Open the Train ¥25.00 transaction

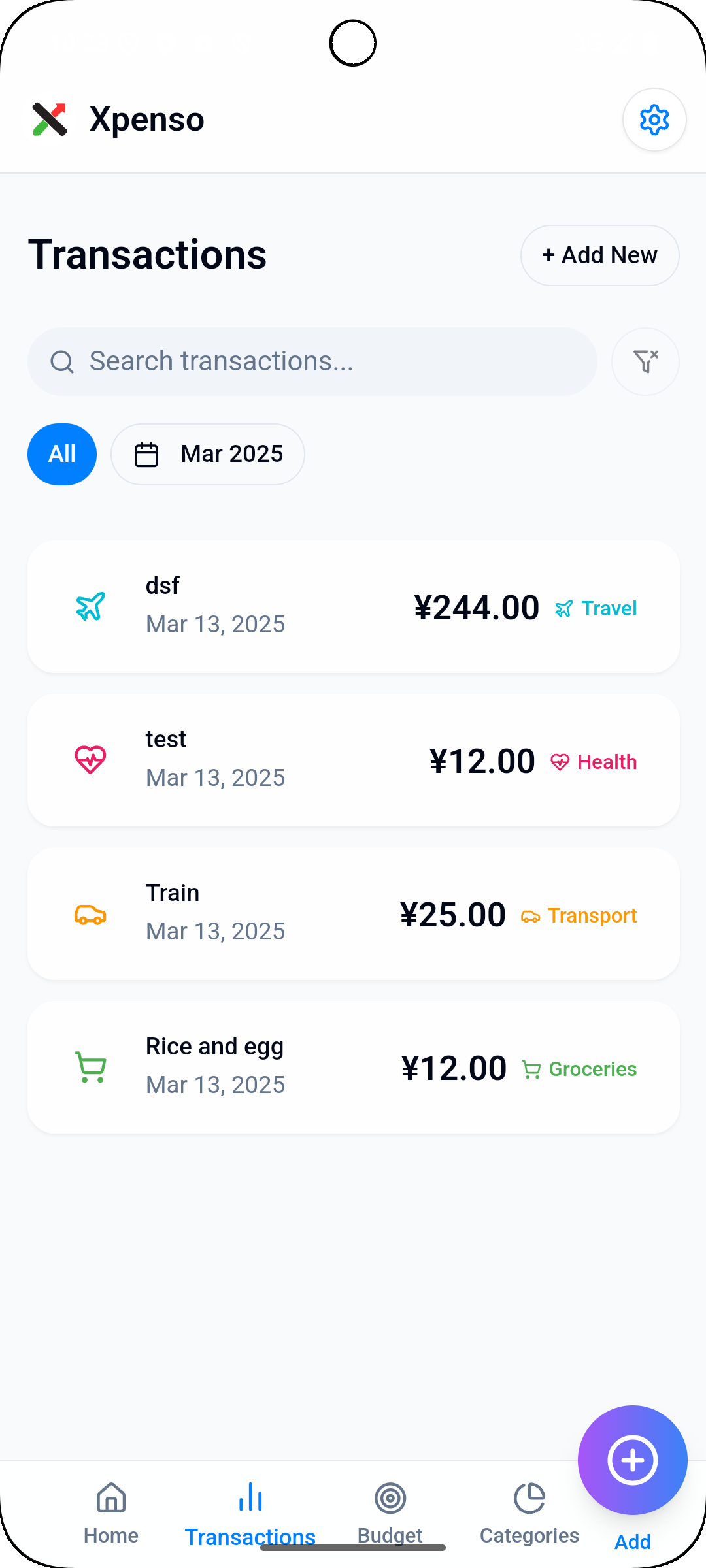pos(354,914)
